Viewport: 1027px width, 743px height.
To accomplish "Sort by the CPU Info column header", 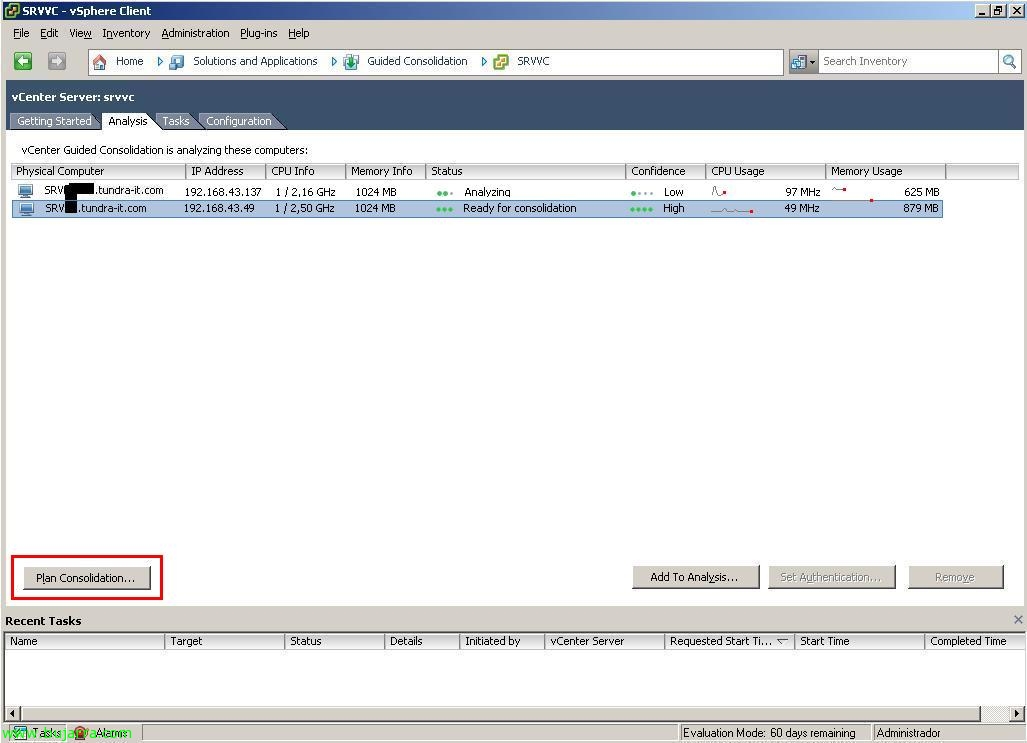I will click(x=305, y=171).
